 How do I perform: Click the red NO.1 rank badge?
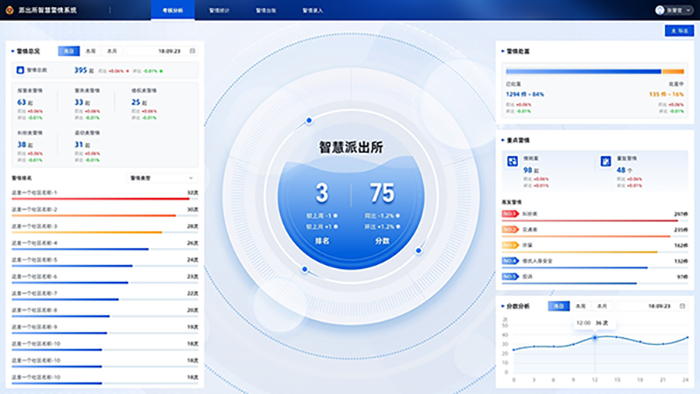click(510, 214)
